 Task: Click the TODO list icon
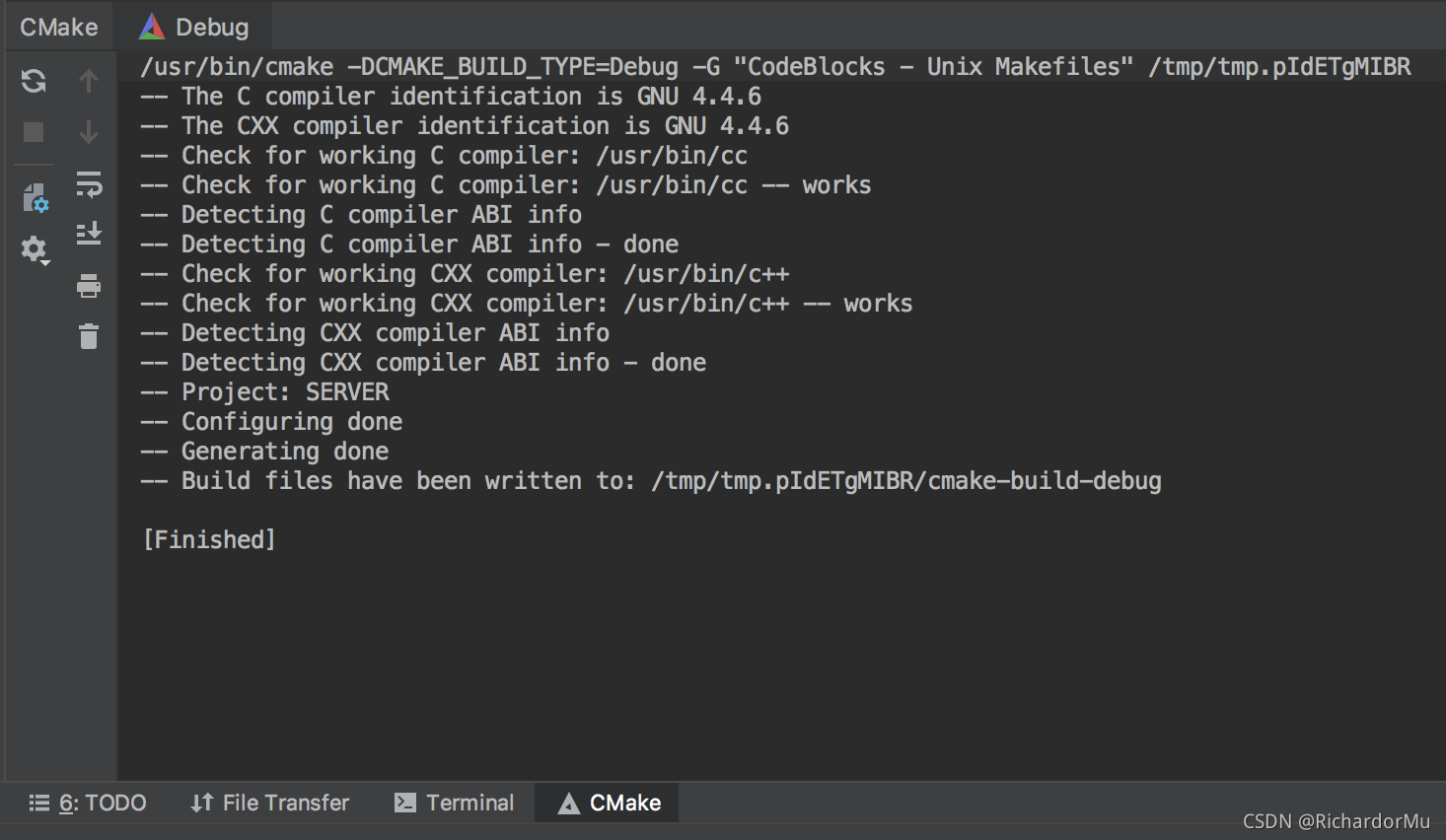click(x=39, y=803)
